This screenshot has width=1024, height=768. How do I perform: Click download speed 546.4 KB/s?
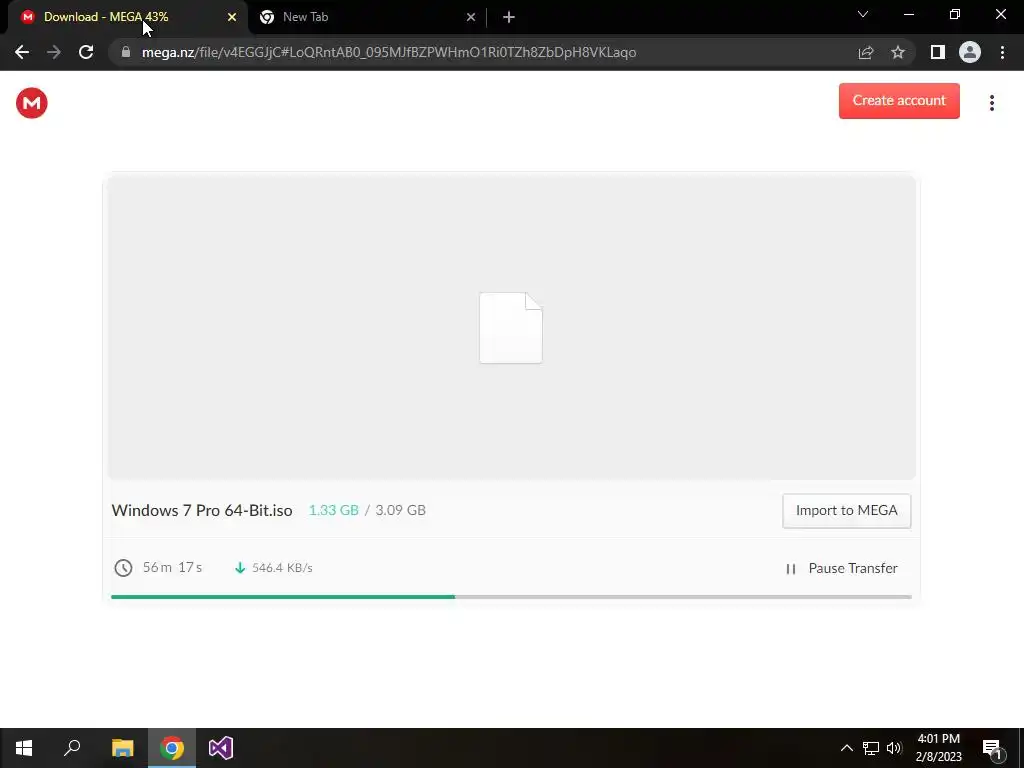282,568
